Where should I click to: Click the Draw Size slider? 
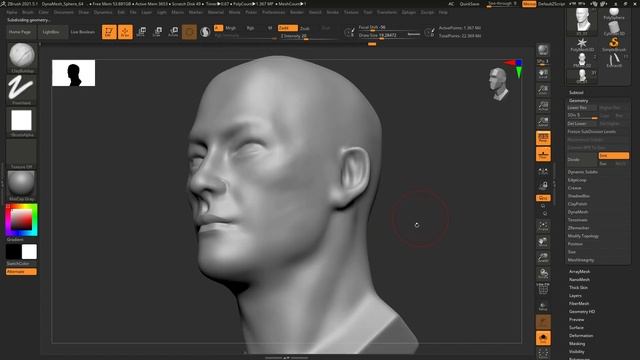(x=389, y=36)
